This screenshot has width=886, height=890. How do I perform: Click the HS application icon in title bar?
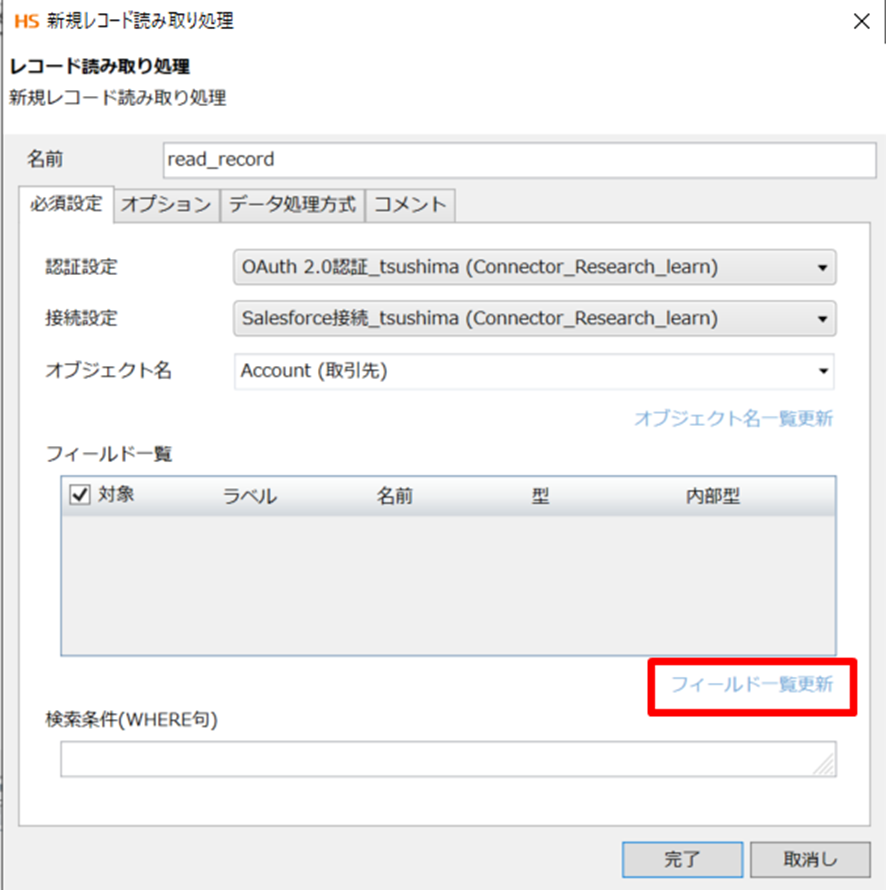point(27,22)
